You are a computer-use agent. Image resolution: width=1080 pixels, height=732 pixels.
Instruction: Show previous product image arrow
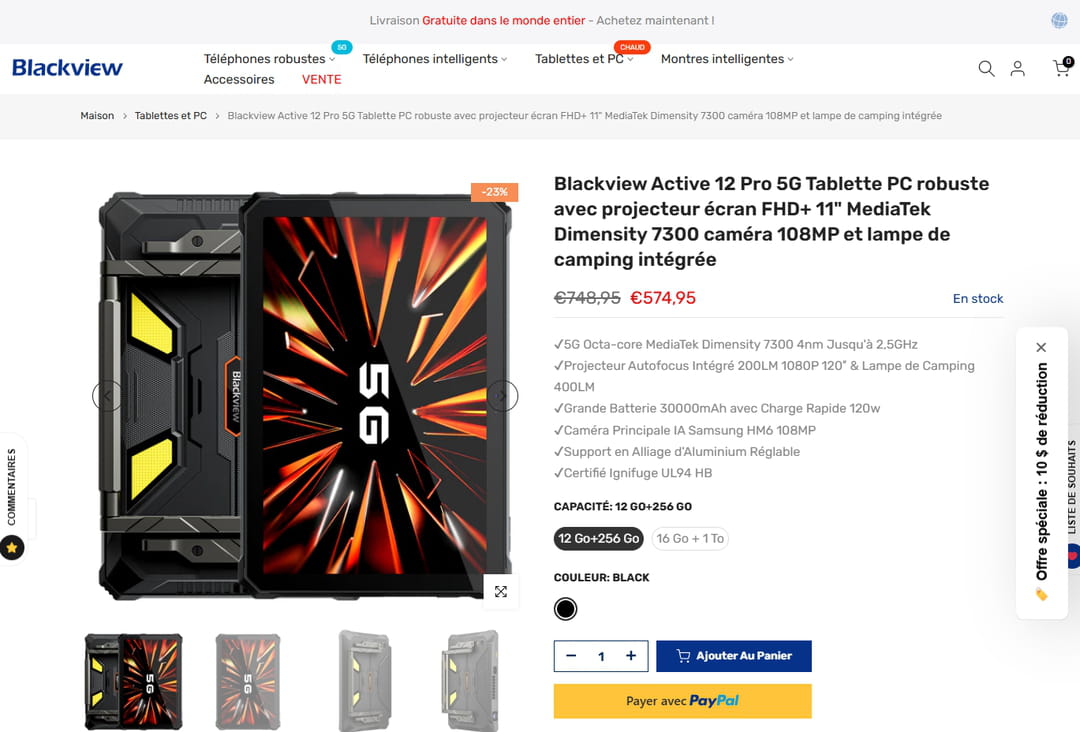[x=107, y=396]
